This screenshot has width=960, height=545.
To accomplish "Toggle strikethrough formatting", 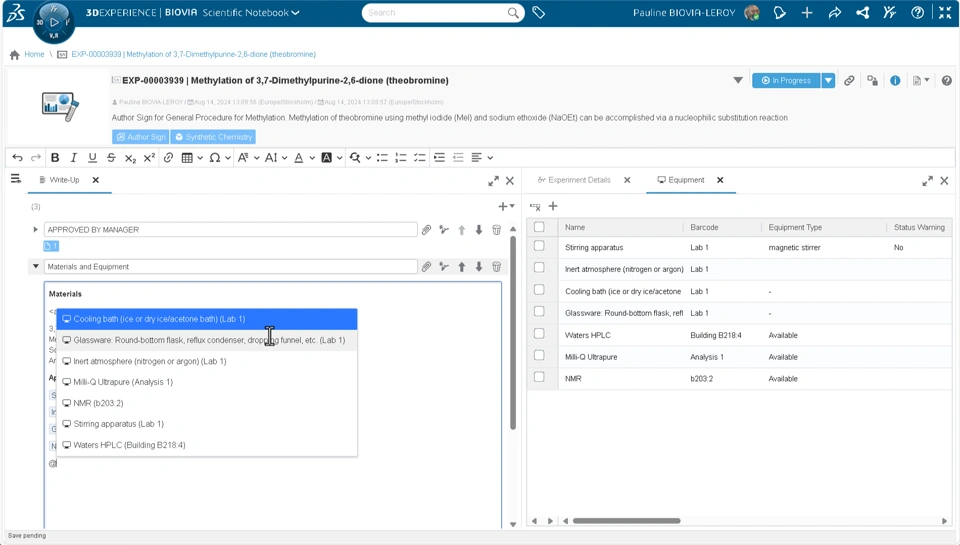I will (111, 158).
